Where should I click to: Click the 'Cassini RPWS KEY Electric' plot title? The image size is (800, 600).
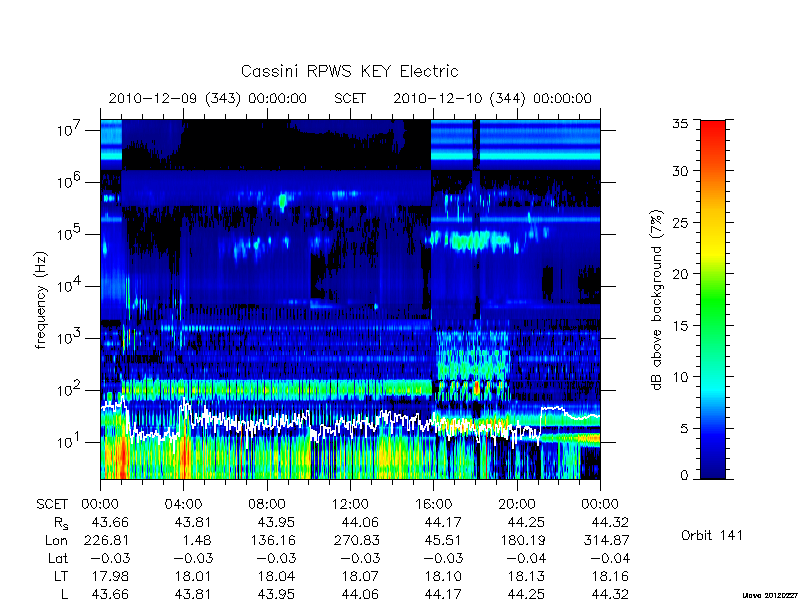[x=349, y=71]
